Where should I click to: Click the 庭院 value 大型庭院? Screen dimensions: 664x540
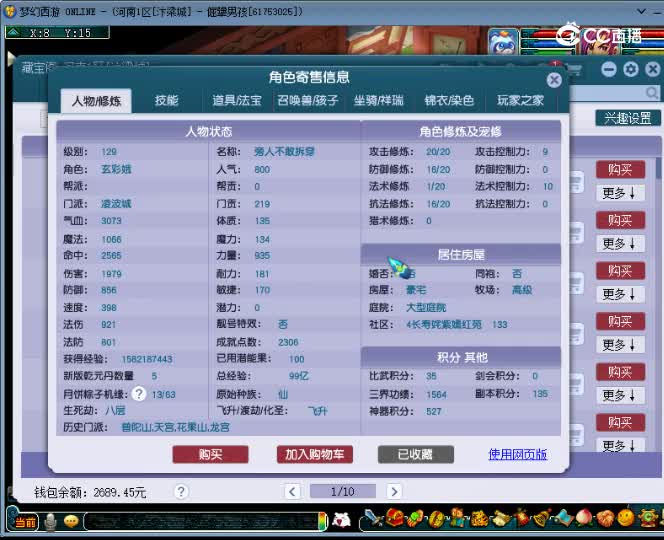pyautogui.click(x=426, y=307)
